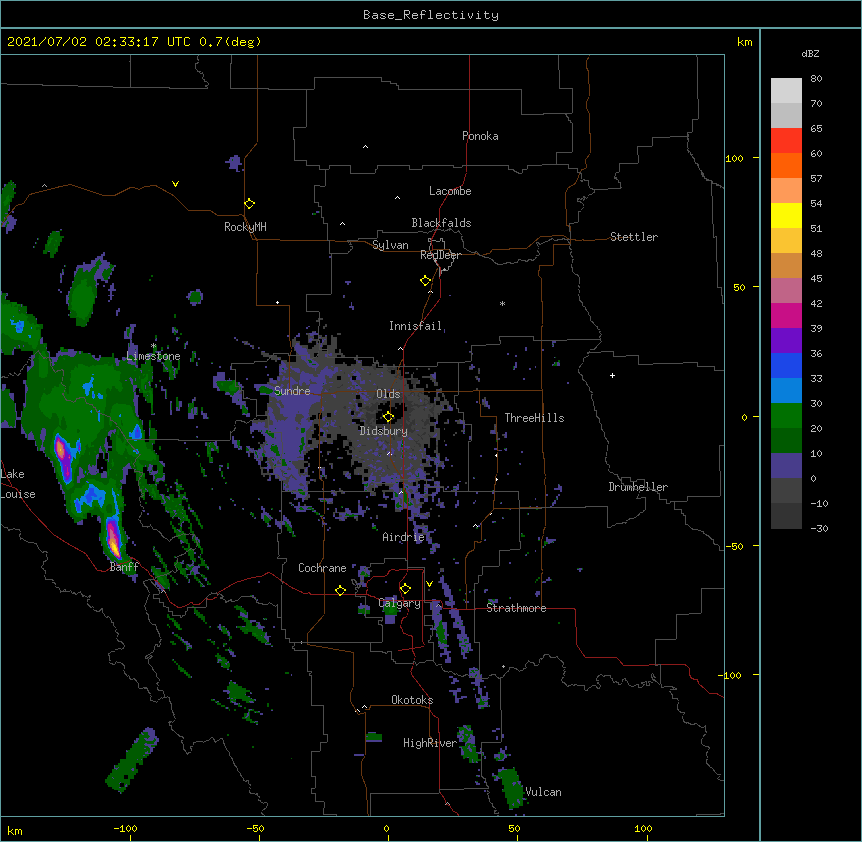Pick the bright yellow 51–54 dBZ legend swatch

[x=786, y=215]
